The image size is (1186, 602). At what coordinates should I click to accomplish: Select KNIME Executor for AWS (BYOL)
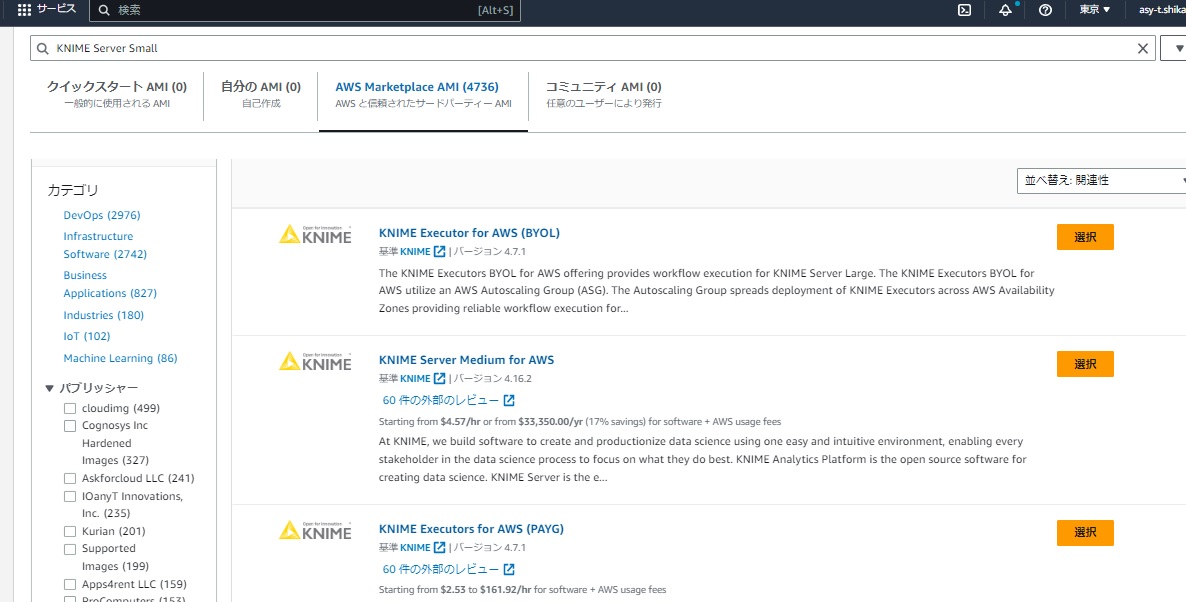1085,237
